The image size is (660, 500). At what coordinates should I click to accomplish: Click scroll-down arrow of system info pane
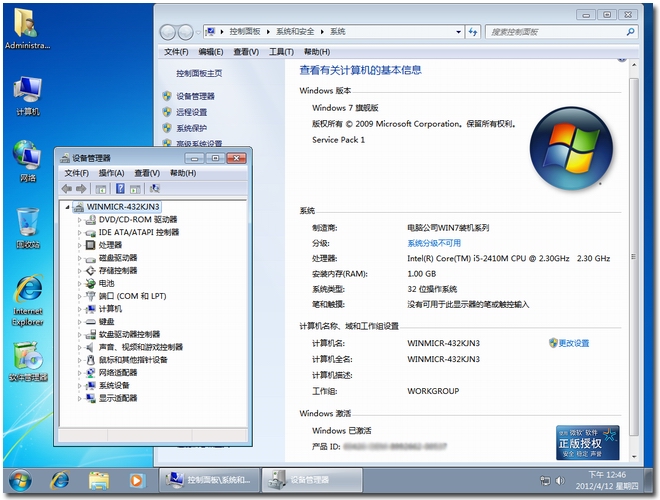click(634, 457)
